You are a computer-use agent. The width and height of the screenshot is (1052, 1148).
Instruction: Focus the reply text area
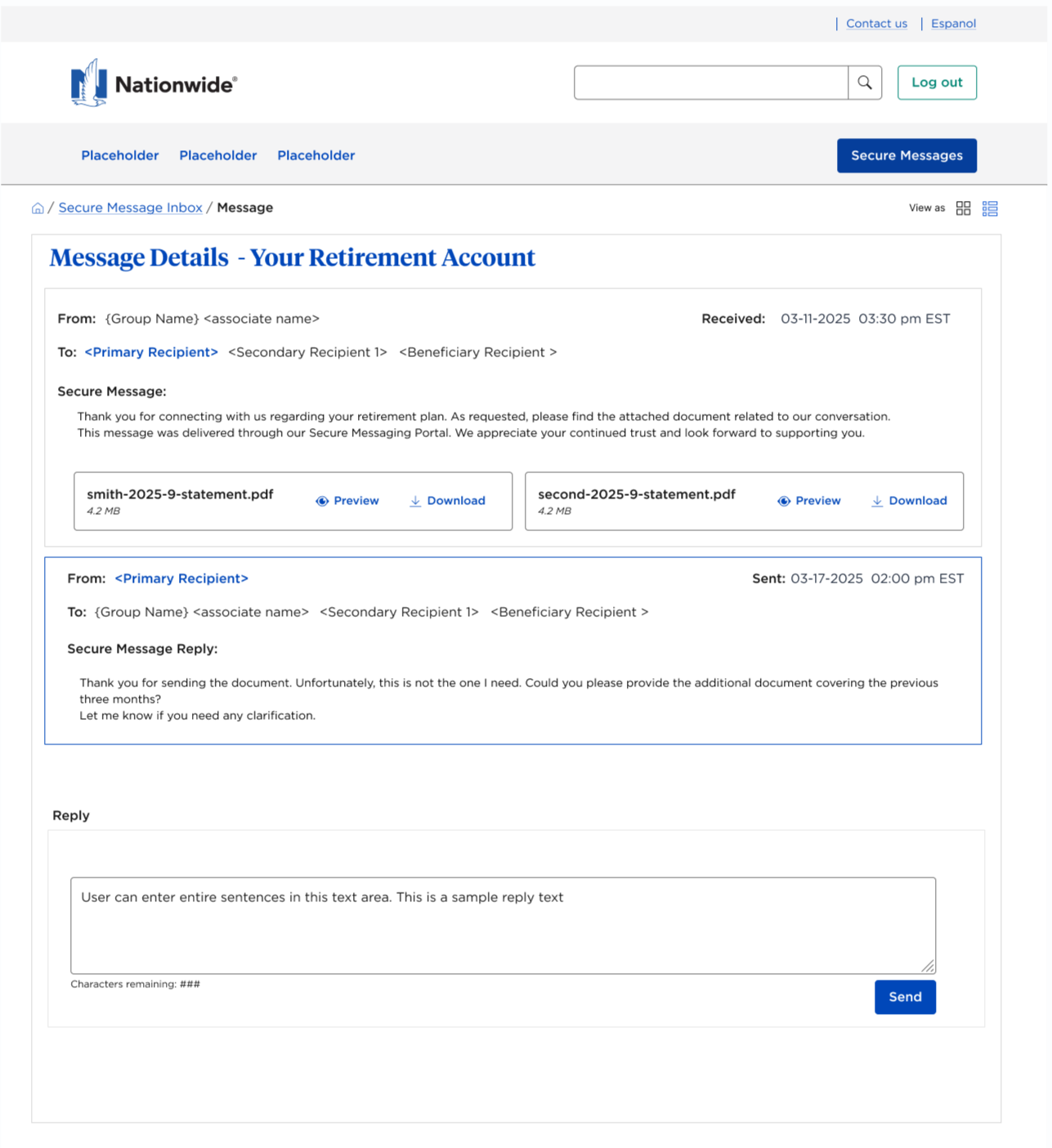pos(503,925)
